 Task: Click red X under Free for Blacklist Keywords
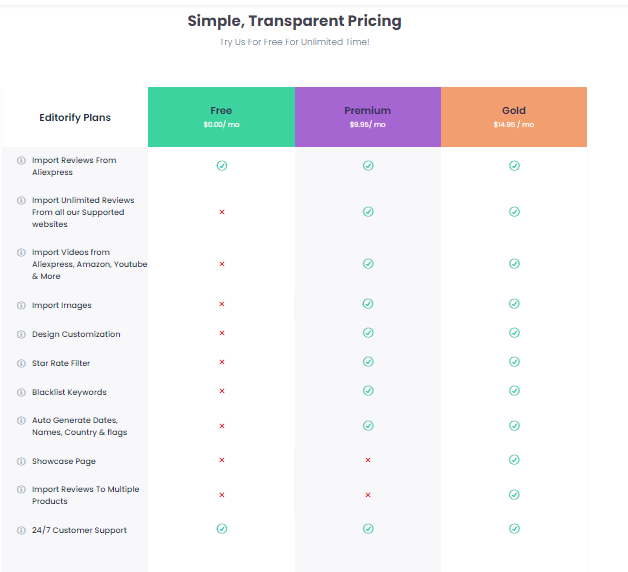click(222, 391)
